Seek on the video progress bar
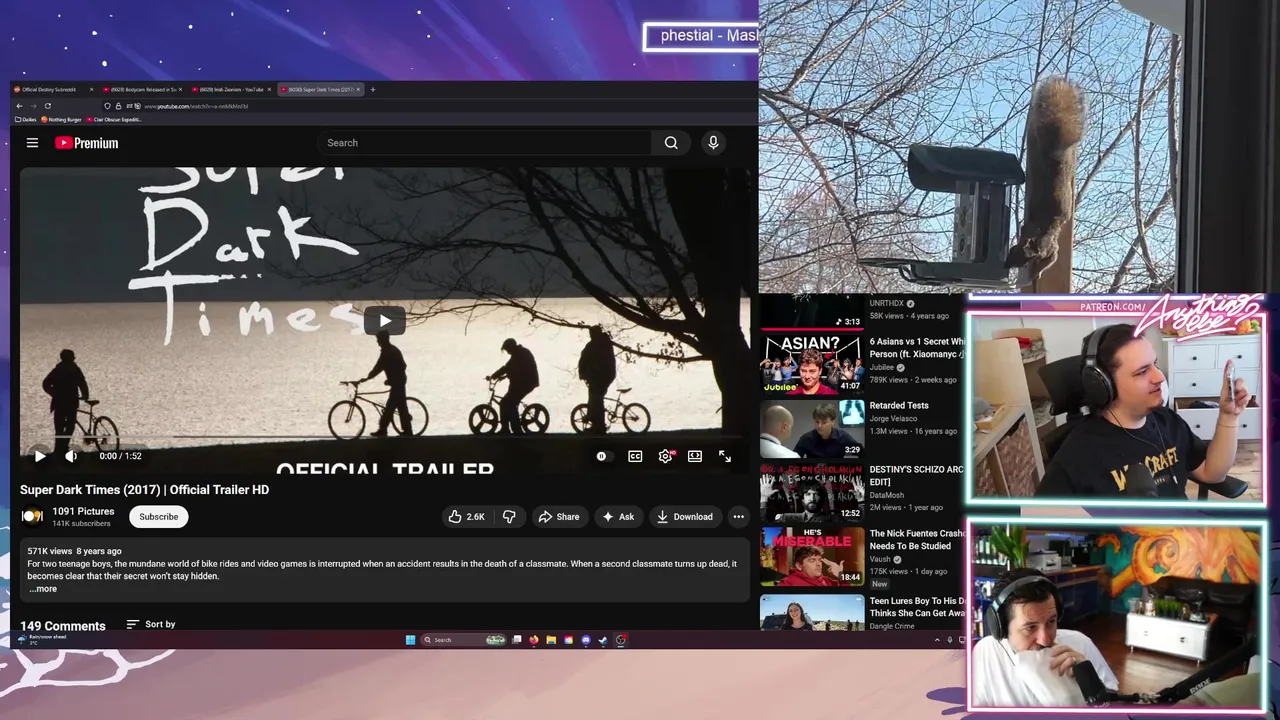 [384, 438]
